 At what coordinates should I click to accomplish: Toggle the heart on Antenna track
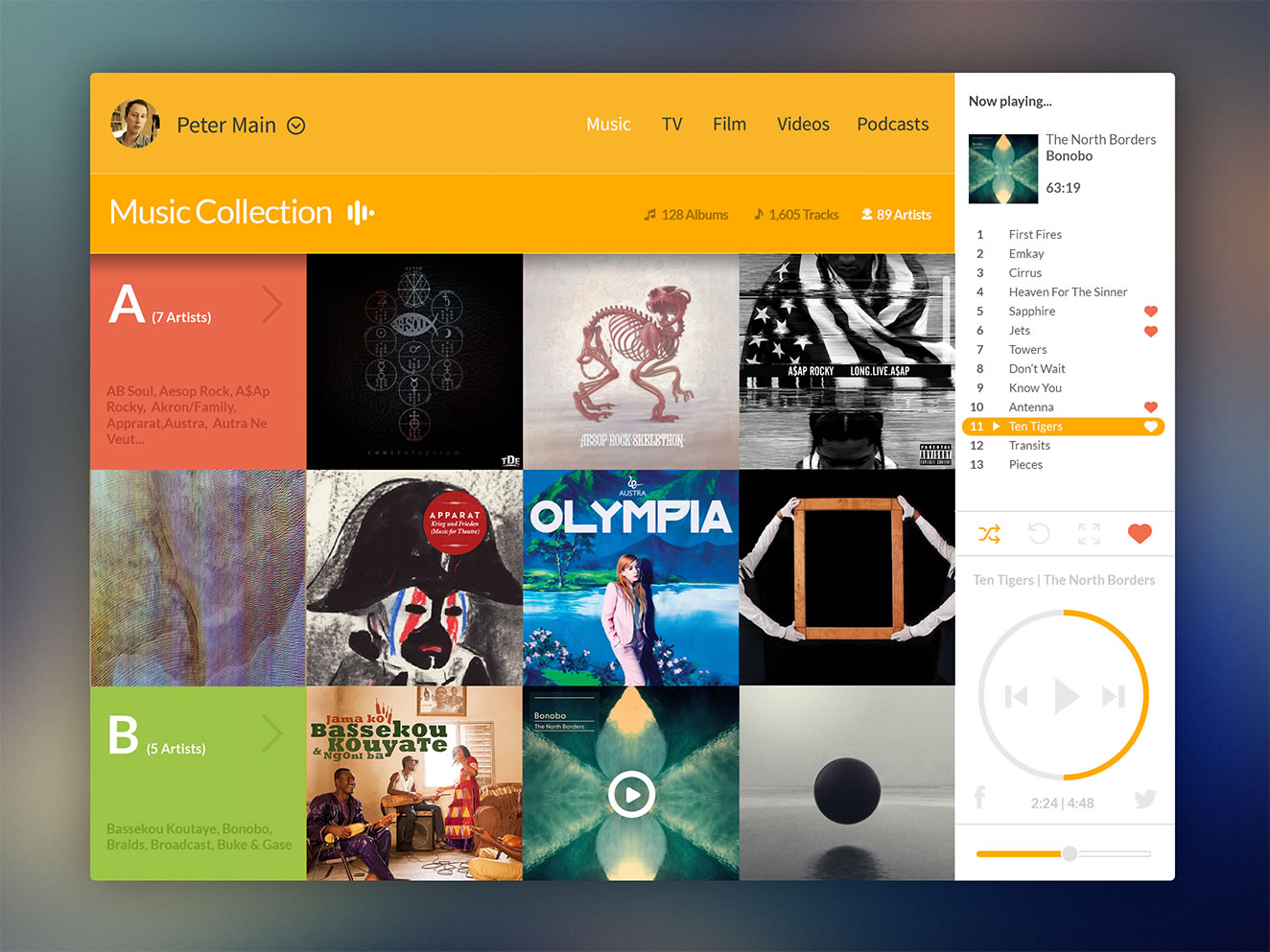(x=1151, y=407)
